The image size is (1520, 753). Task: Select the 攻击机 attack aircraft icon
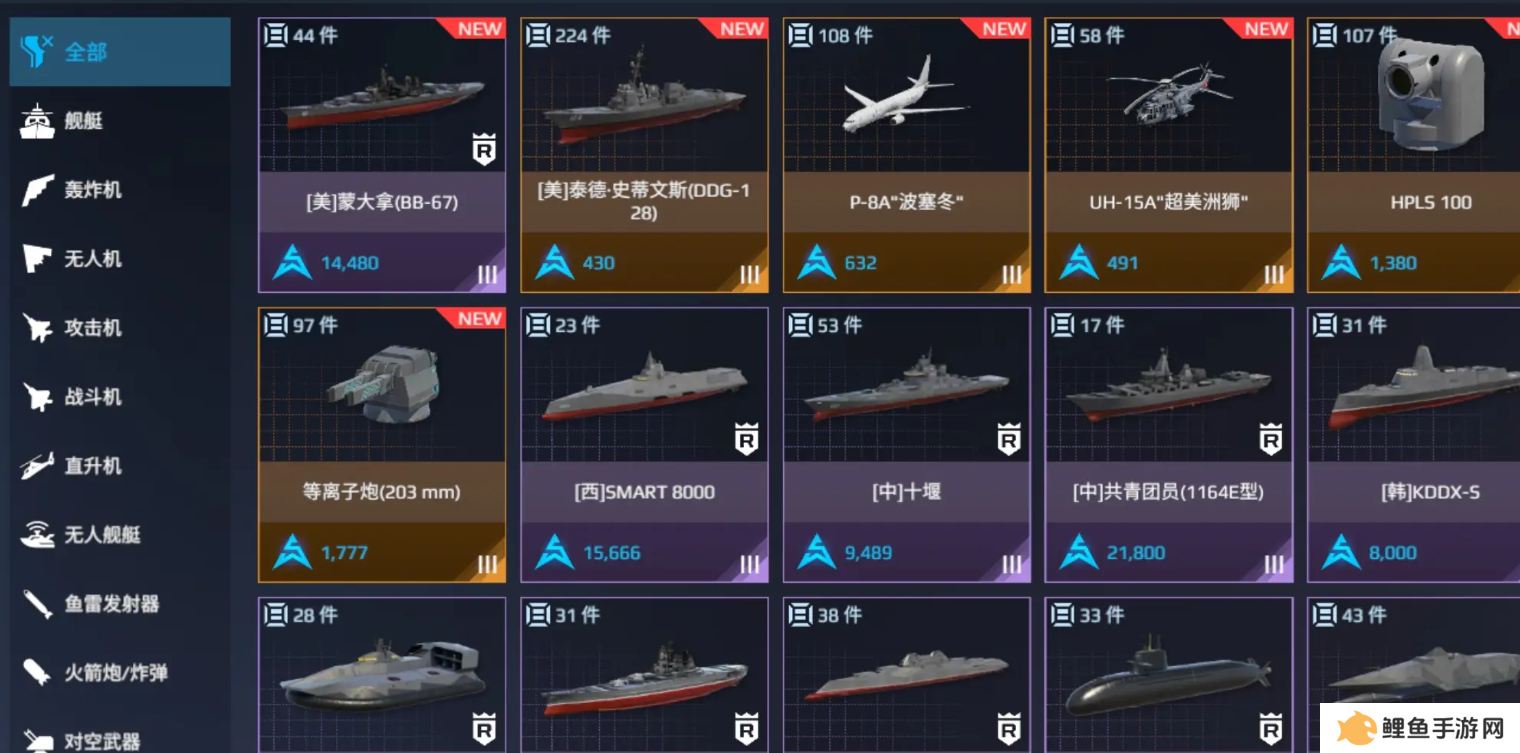[x=37, y=328]
